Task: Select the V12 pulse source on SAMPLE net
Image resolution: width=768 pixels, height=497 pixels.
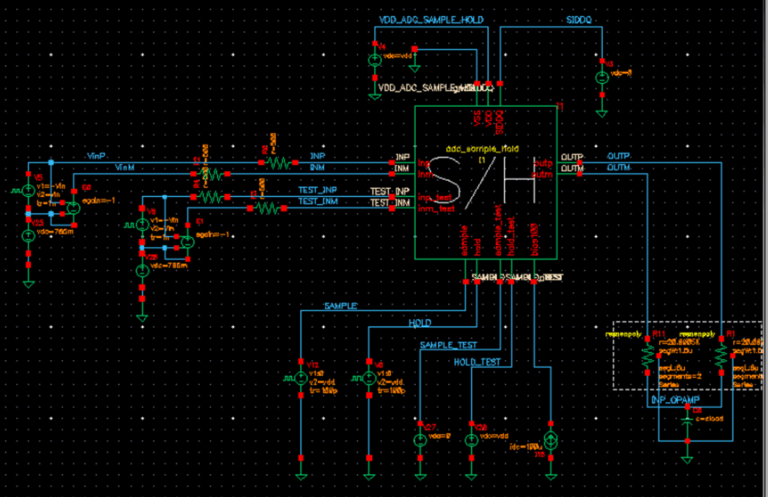Action: point(301,378)
